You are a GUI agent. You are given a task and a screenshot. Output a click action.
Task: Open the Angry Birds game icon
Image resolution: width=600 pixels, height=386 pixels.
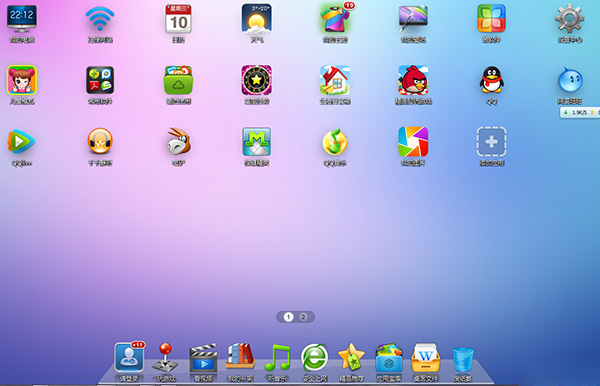[413, 80]
